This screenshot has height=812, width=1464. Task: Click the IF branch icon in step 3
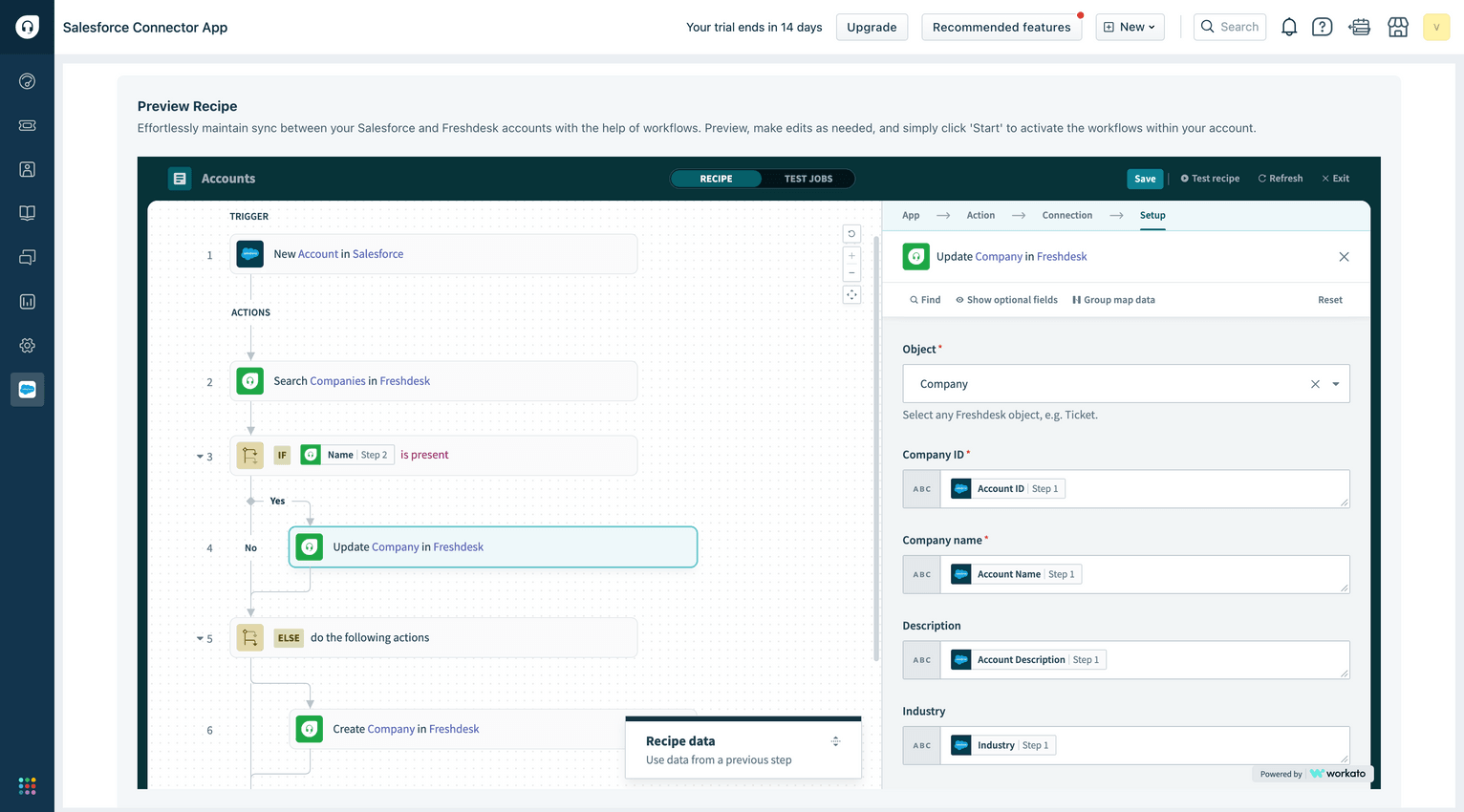[x=250, y=455]
